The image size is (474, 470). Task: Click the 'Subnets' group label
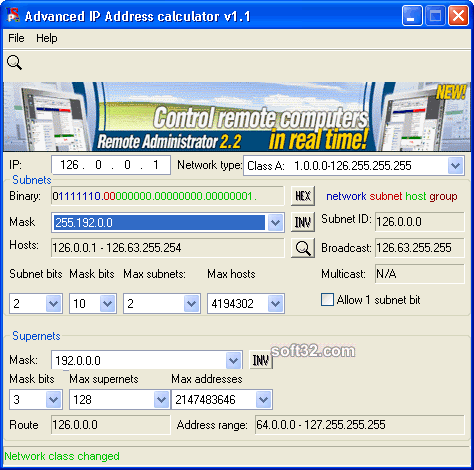tap(32, 180)
